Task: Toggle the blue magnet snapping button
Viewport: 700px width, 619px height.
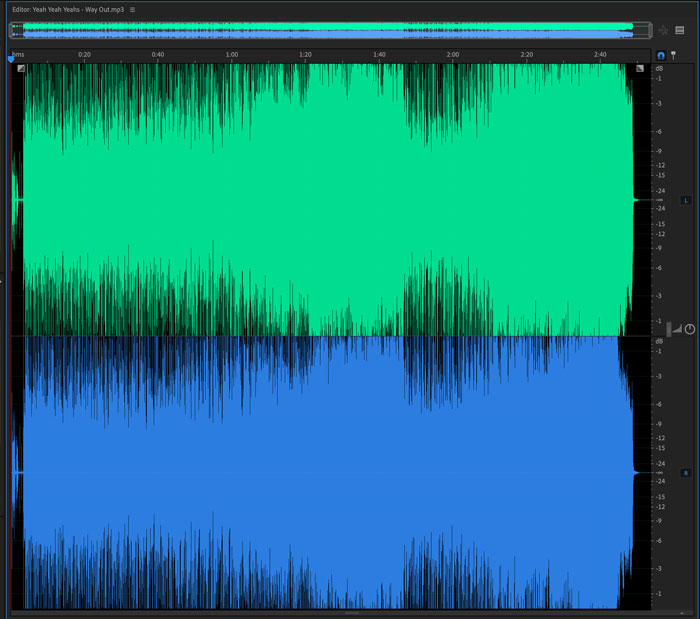Action: click(661, 55)
